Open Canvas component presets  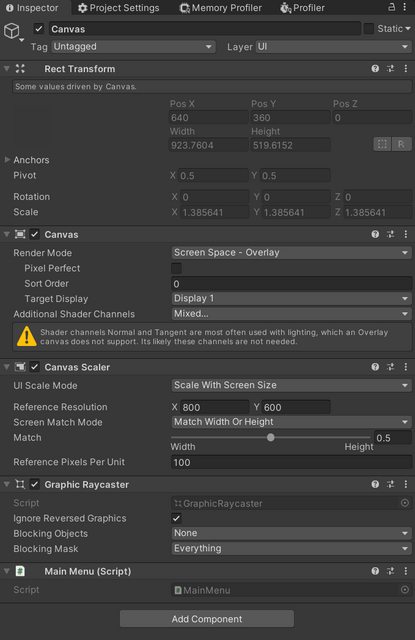[x=391, y=234]
